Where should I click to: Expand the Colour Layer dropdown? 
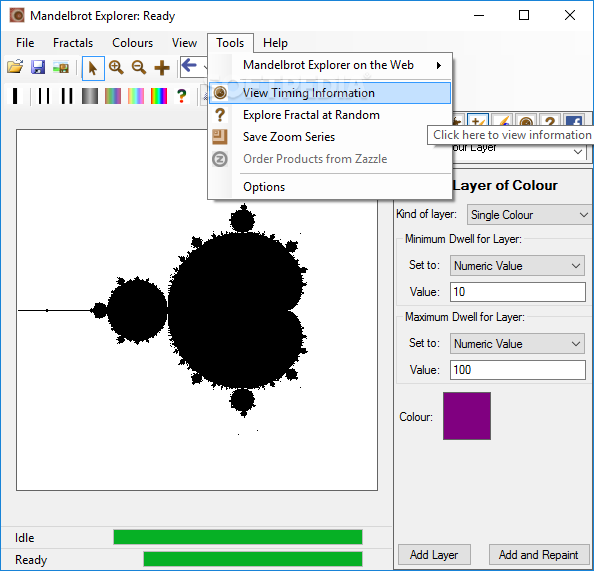coord(578,152)
